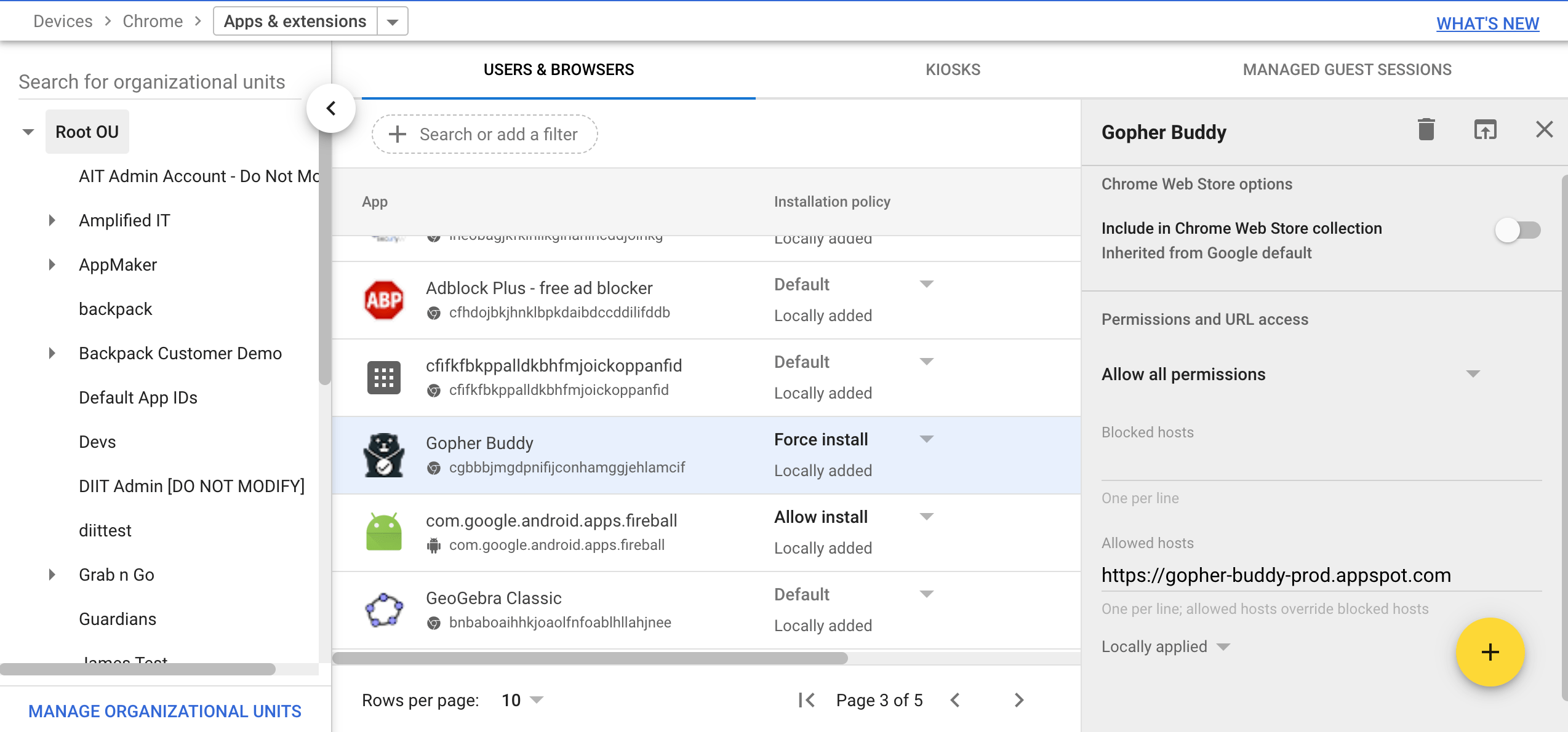Viewport: 1568px width, 732px height.
Task: Delete Gopher Buddy using the trash icon
Action: click(x=1426, y=129)
